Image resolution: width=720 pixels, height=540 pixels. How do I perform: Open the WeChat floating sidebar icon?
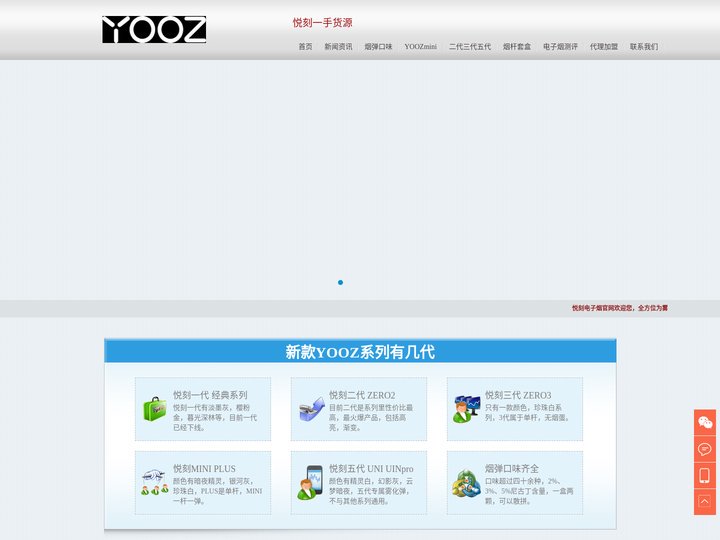click(705, 422)
